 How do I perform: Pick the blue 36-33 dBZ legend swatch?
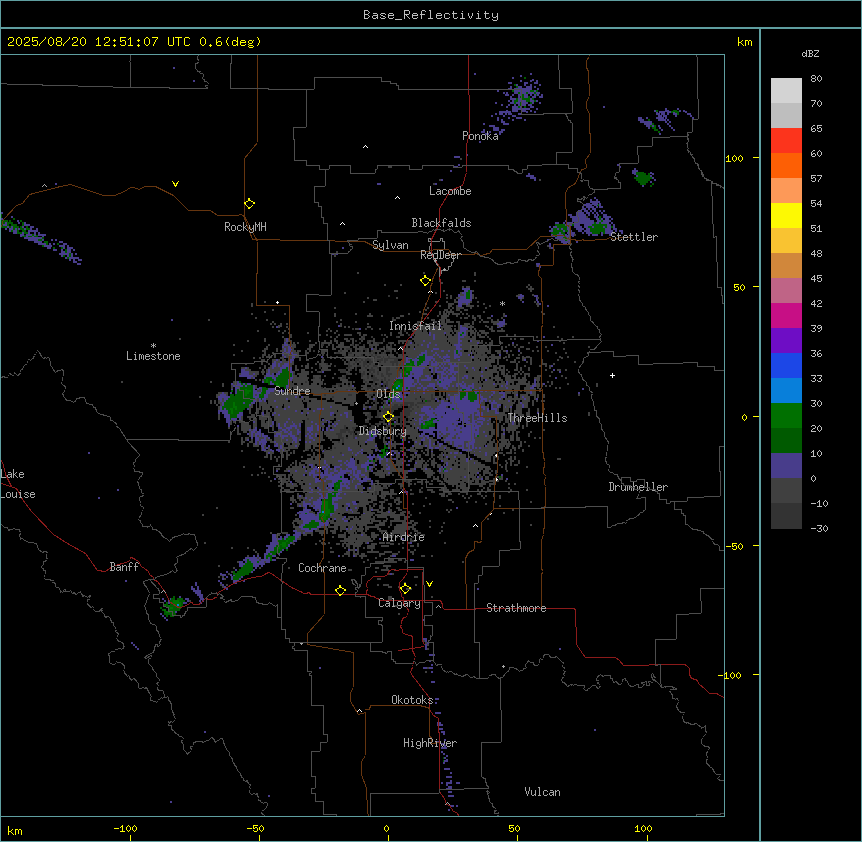pos(786,365)
